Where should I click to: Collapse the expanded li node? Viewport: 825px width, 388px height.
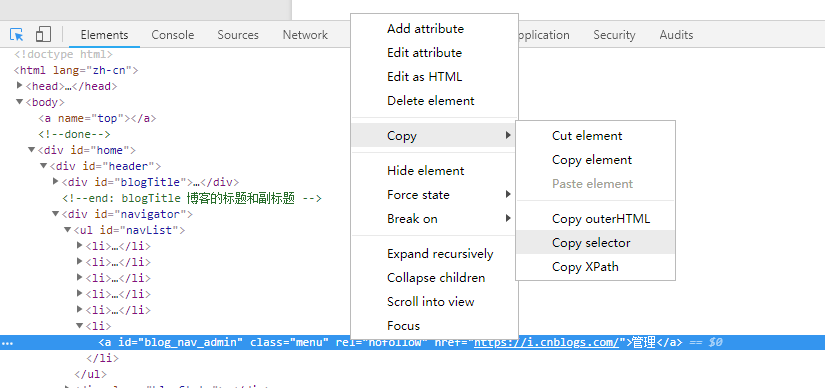[x=80, y=326]
